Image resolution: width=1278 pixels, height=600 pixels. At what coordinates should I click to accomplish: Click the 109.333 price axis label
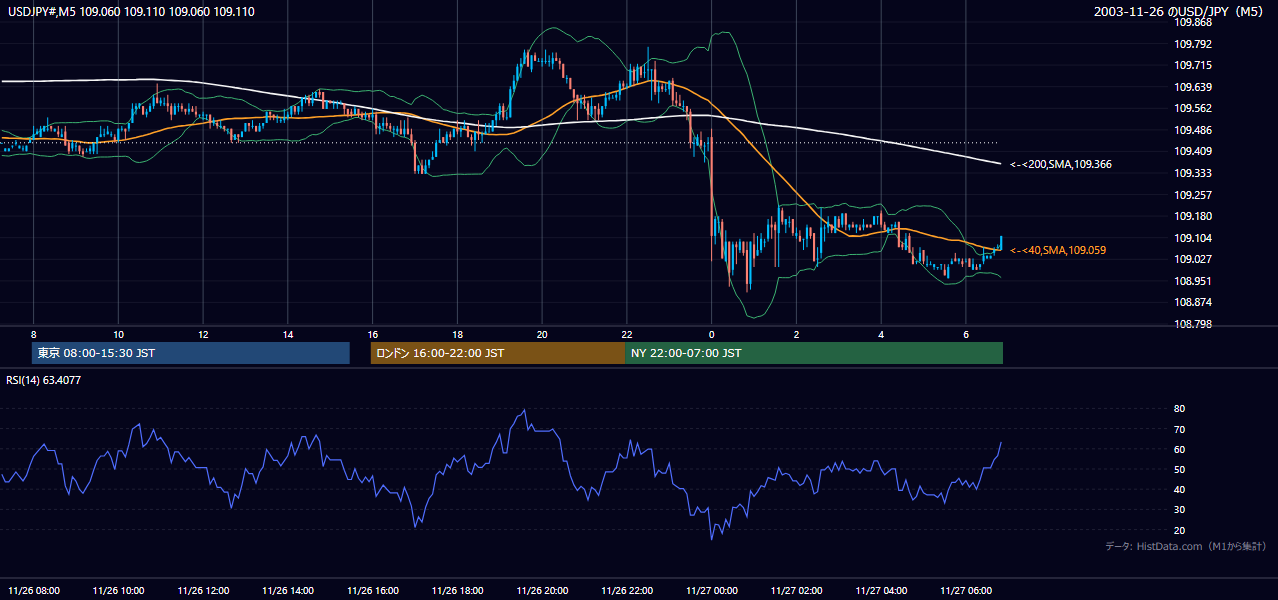point(1192,173)
